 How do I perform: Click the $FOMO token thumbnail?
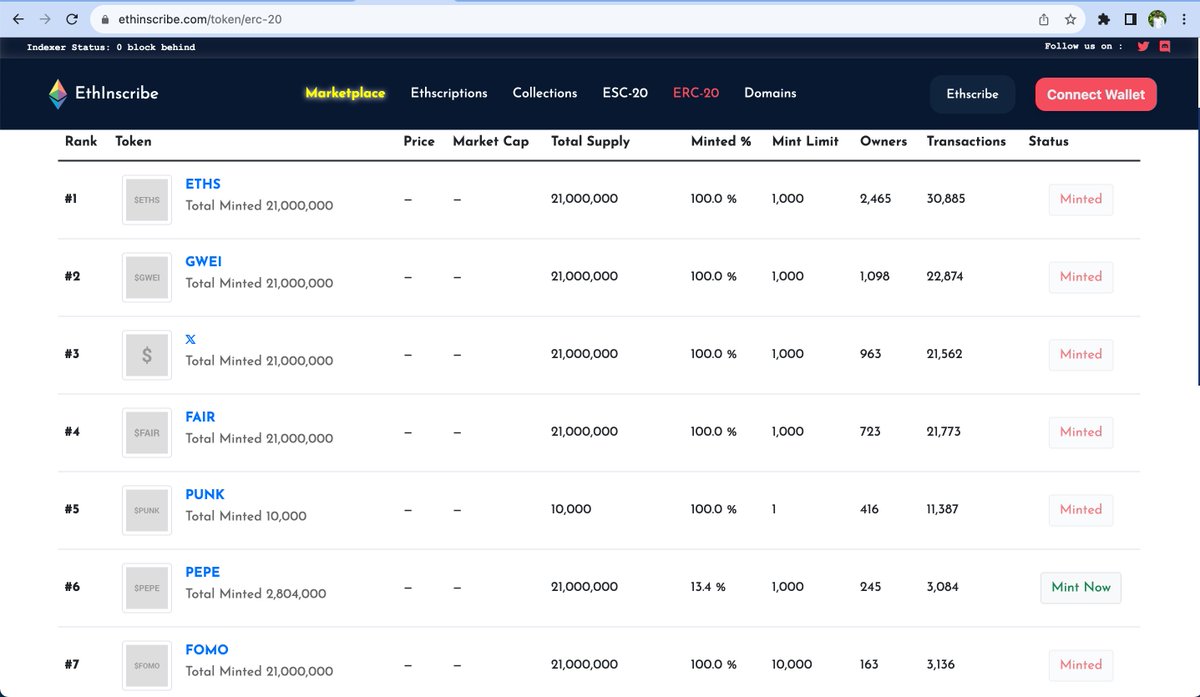pyautogui.click(x=147, y=665)
